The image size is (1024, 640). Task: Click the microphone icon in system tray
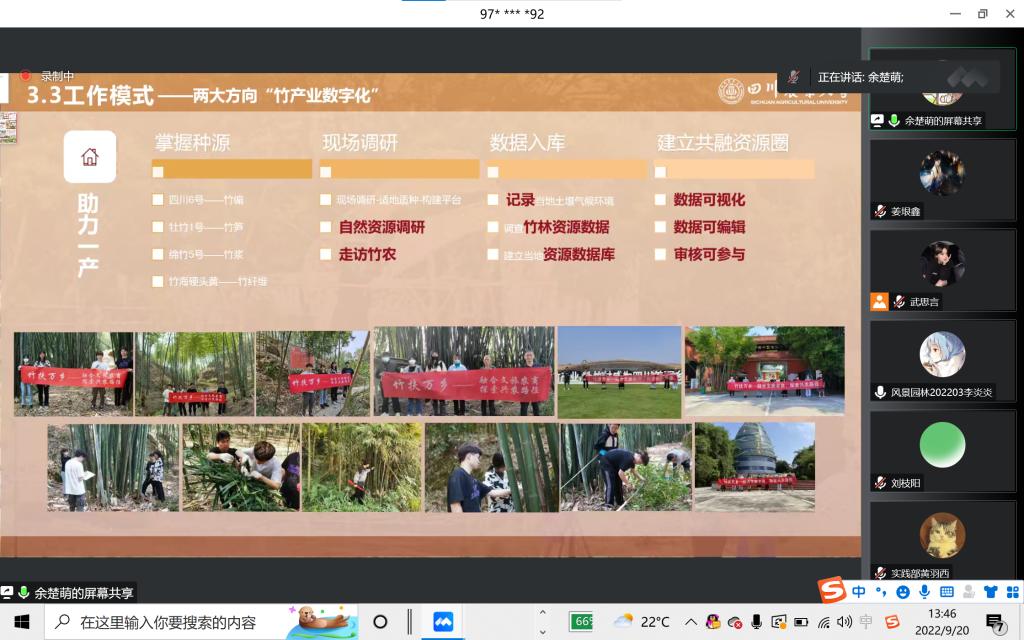(757, 622)
